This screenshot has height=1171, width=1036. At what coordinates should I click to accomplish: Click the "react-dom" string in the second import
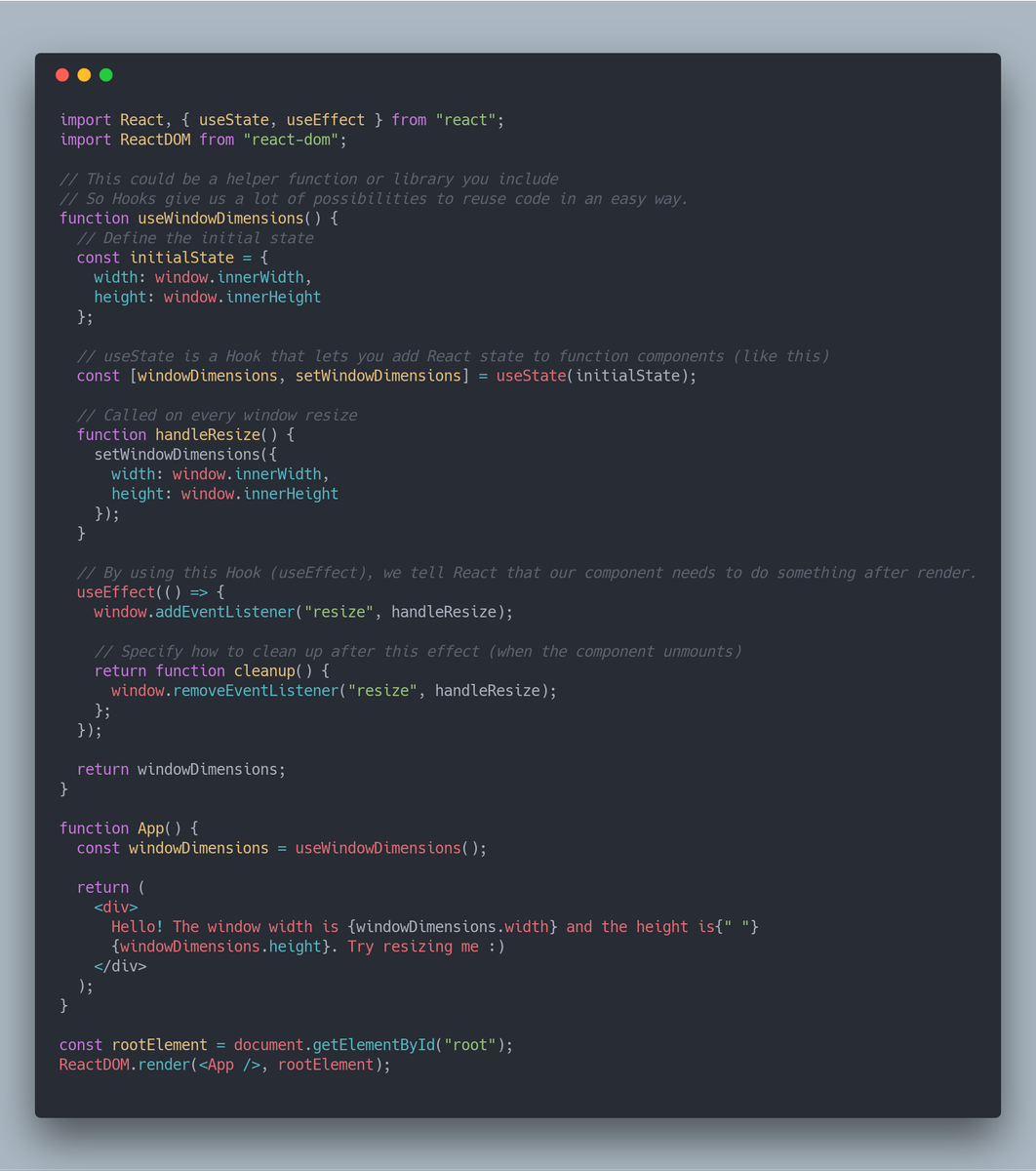[x=291, y=140]
